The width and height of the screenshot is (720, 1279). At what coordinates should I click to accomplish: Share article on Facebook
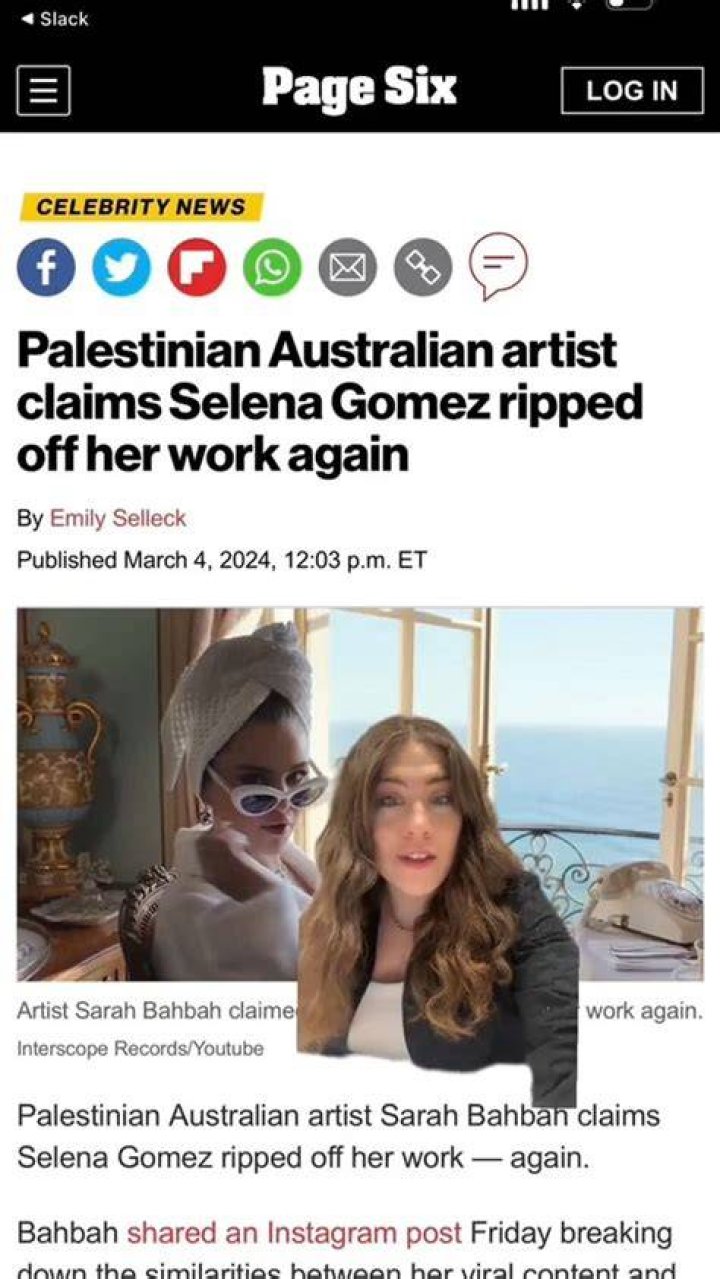point(46,267)
